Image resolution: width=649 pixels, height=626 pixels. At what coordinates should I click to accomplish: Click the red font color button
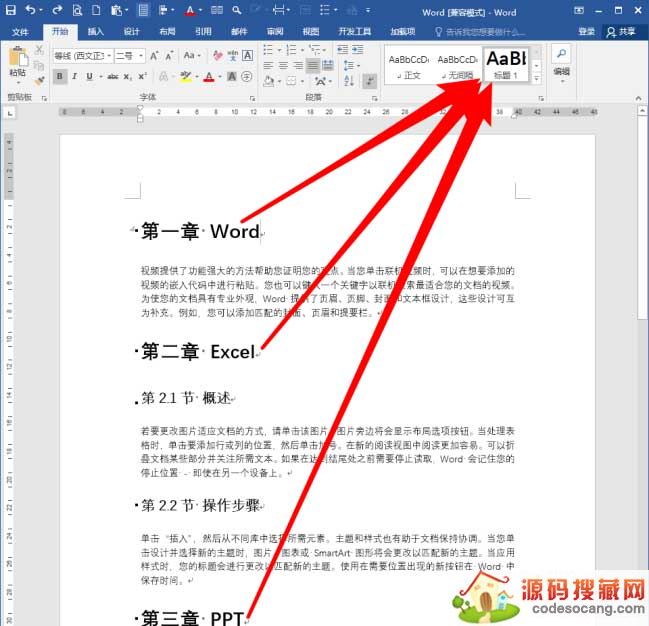click(x=210, y=77)
